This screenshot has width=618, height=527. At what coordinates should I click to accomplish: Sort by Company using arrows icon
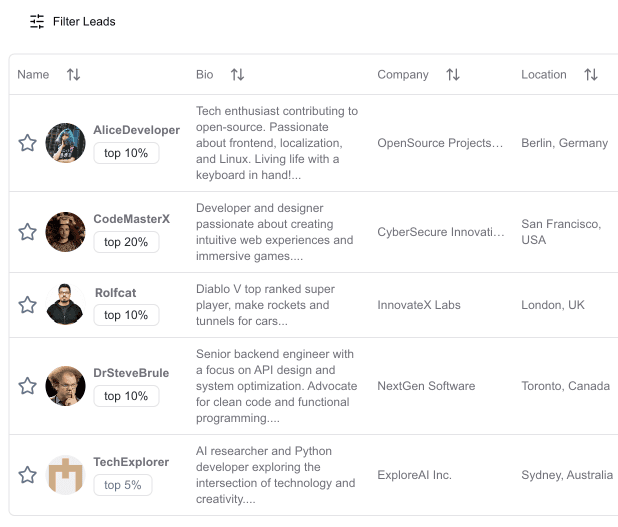[453, 74]
